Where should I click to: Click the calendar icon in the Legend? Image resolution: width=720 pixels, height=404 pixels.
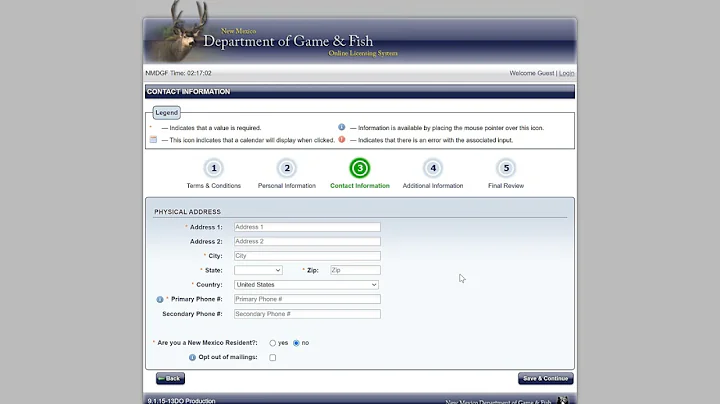(x=153, y=140)
